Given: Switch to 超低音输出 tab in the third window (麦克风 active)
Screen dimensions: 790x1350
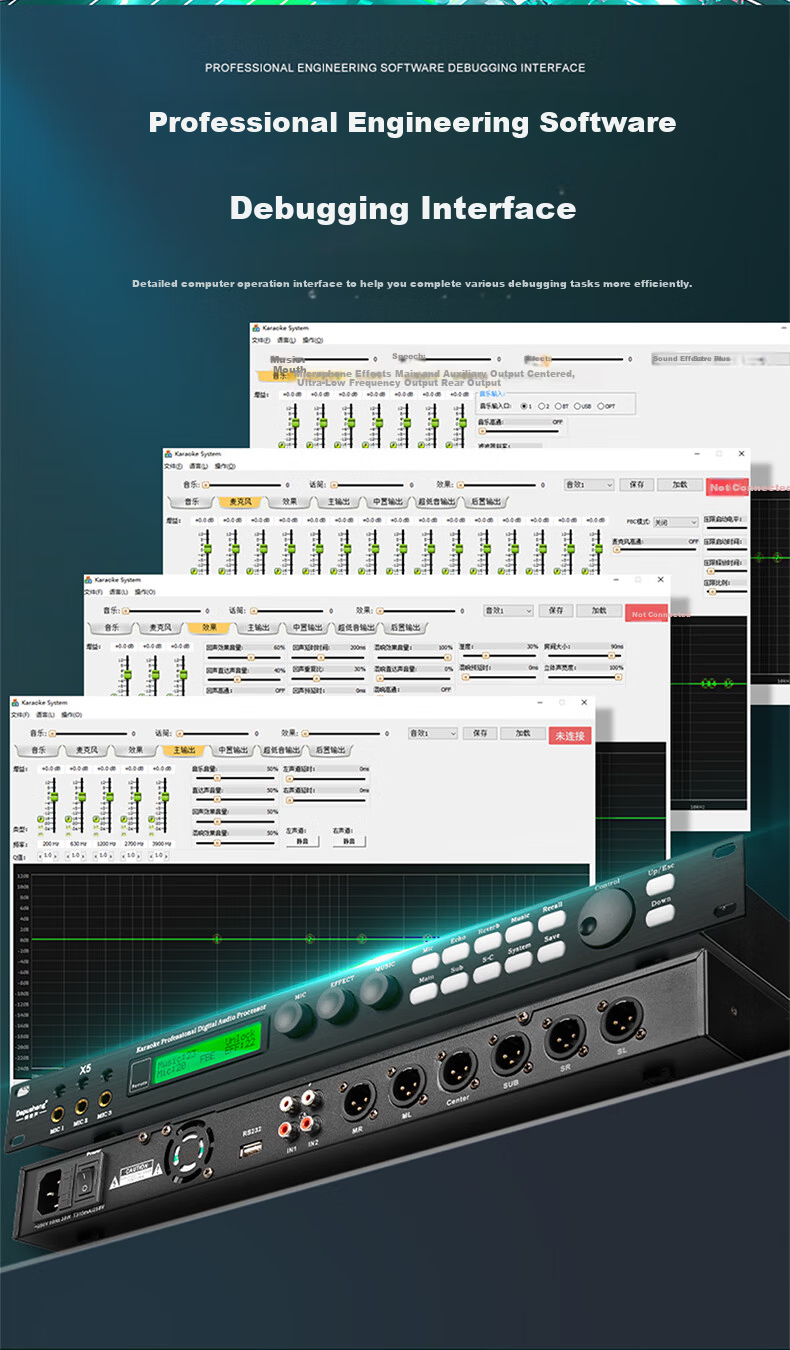Looking at the screenshot, I should [435, 501].
